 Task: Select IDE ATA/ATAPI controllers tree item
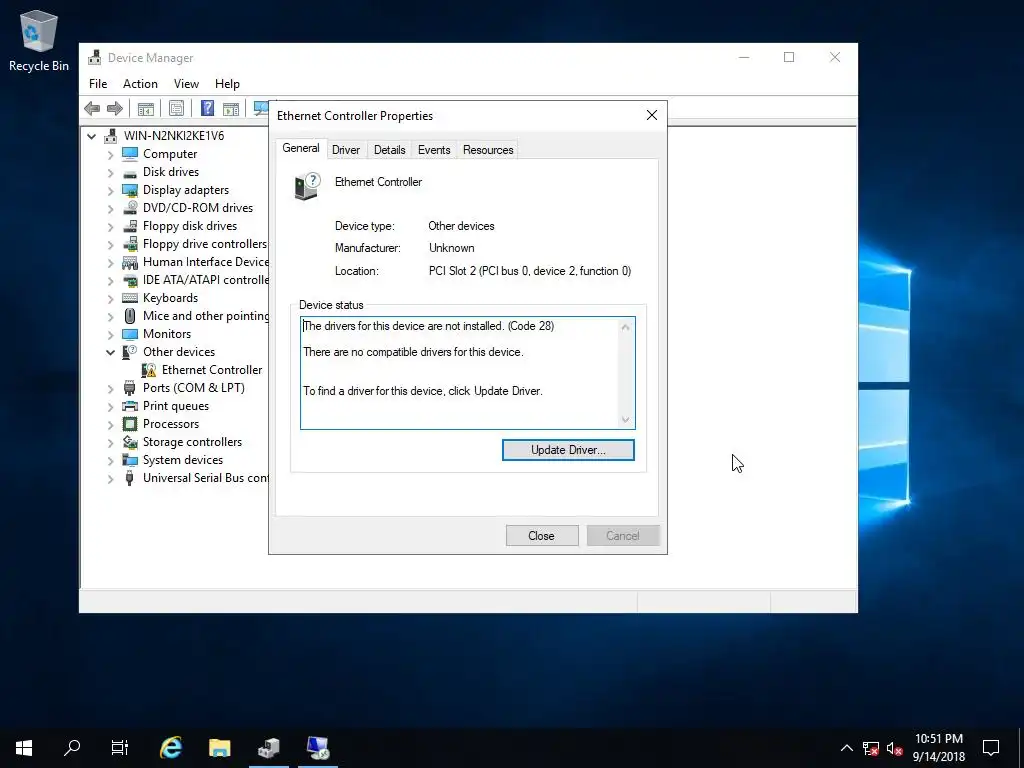click(x=205, y=280)
